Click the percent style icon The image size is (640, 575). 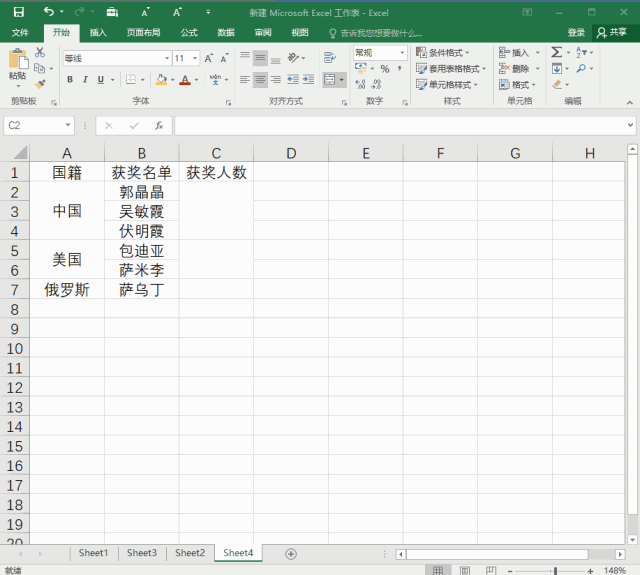click(x=385, y=69)
